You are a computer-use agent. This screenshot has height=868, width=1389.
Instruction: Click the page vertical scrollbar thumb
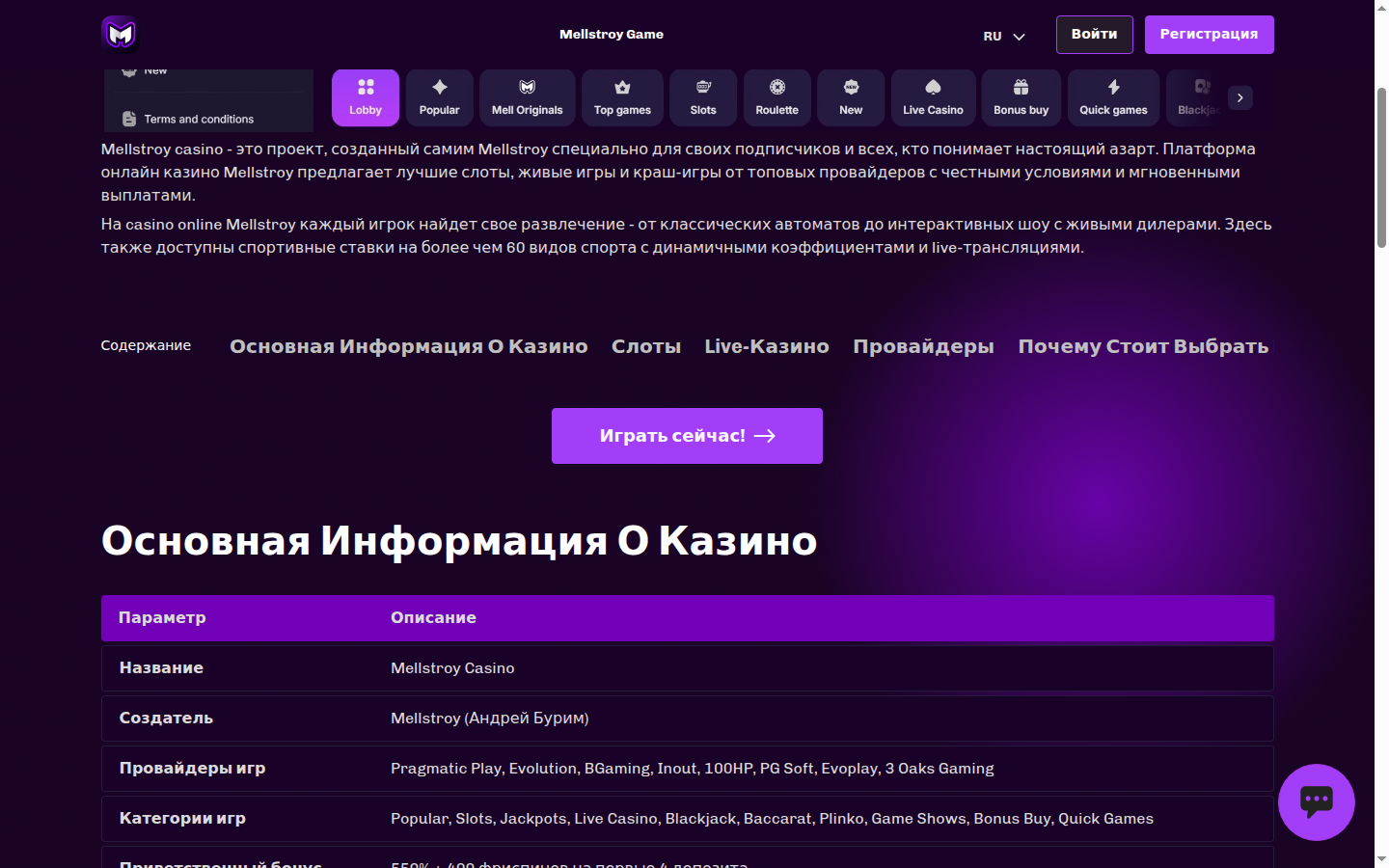point(1381,168)
